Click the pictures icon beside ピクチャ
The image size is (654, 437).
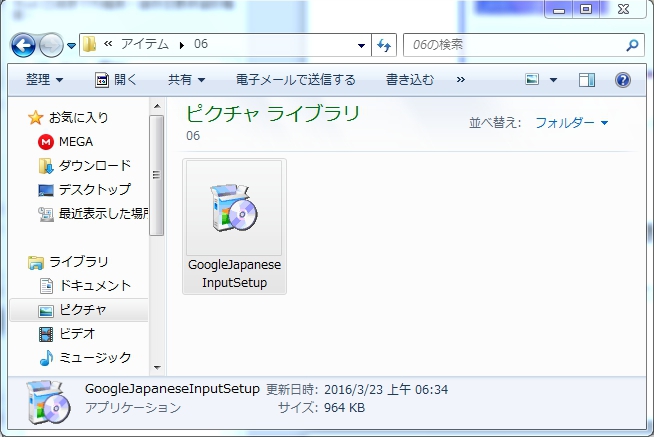[46, 311]
